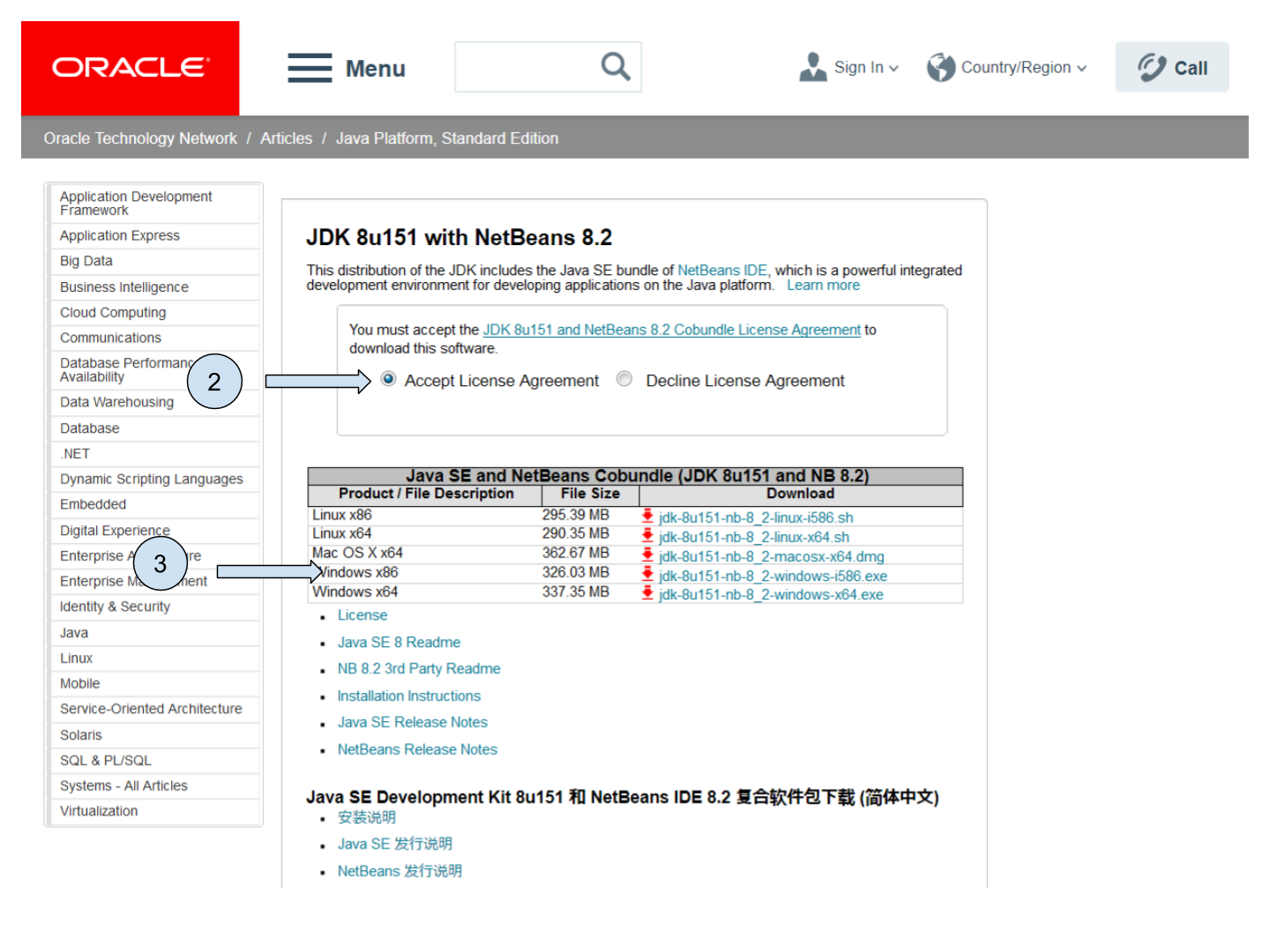
Task: Download jdk-8u151-nb-8_2-linux-i586.sh
Action: 756,517
